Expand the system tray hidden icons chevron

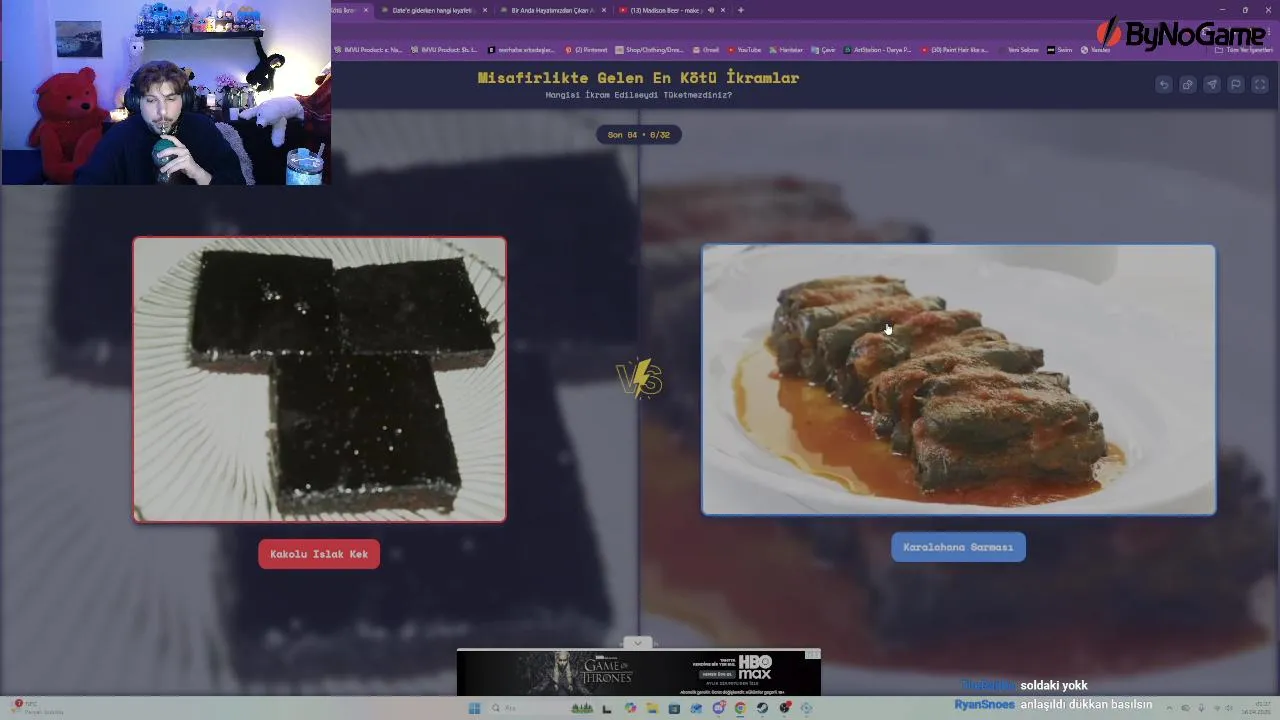point(1169,708)
